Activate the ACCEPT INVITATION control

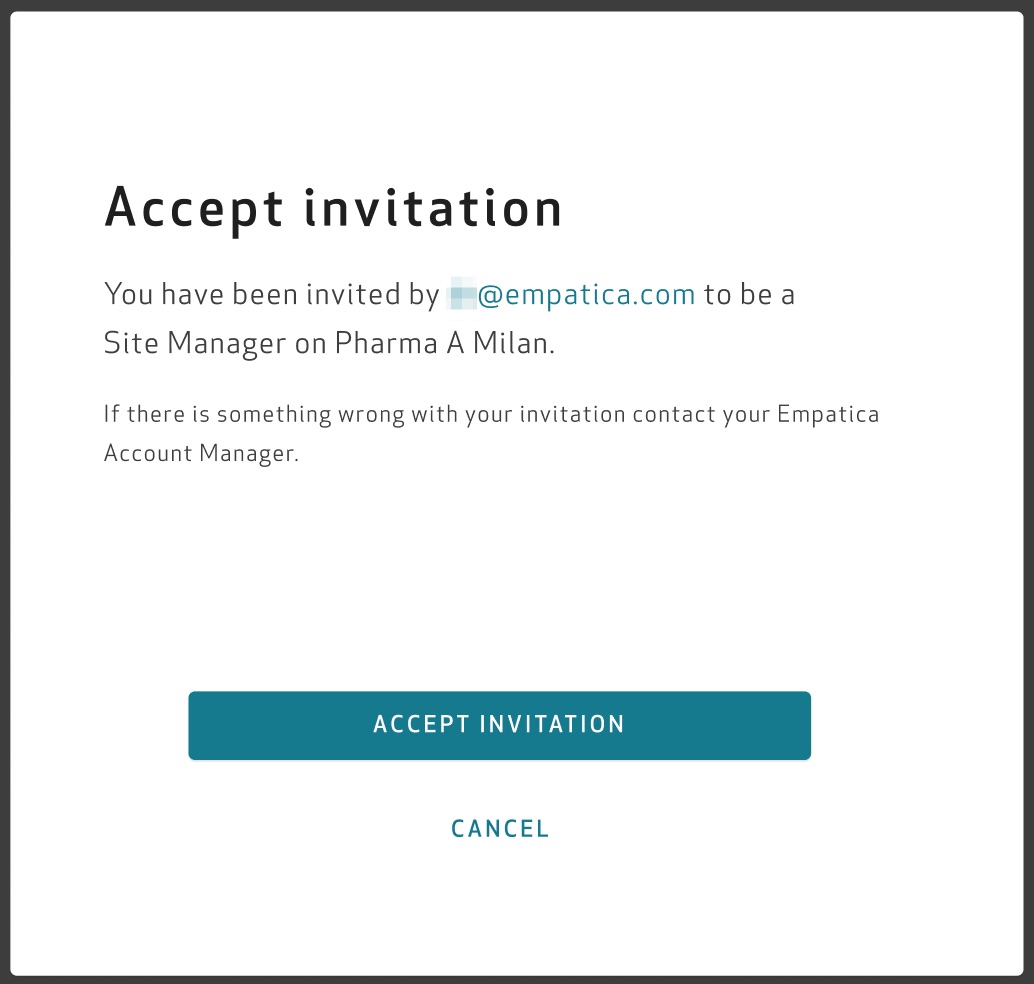[x=499, y=724]
